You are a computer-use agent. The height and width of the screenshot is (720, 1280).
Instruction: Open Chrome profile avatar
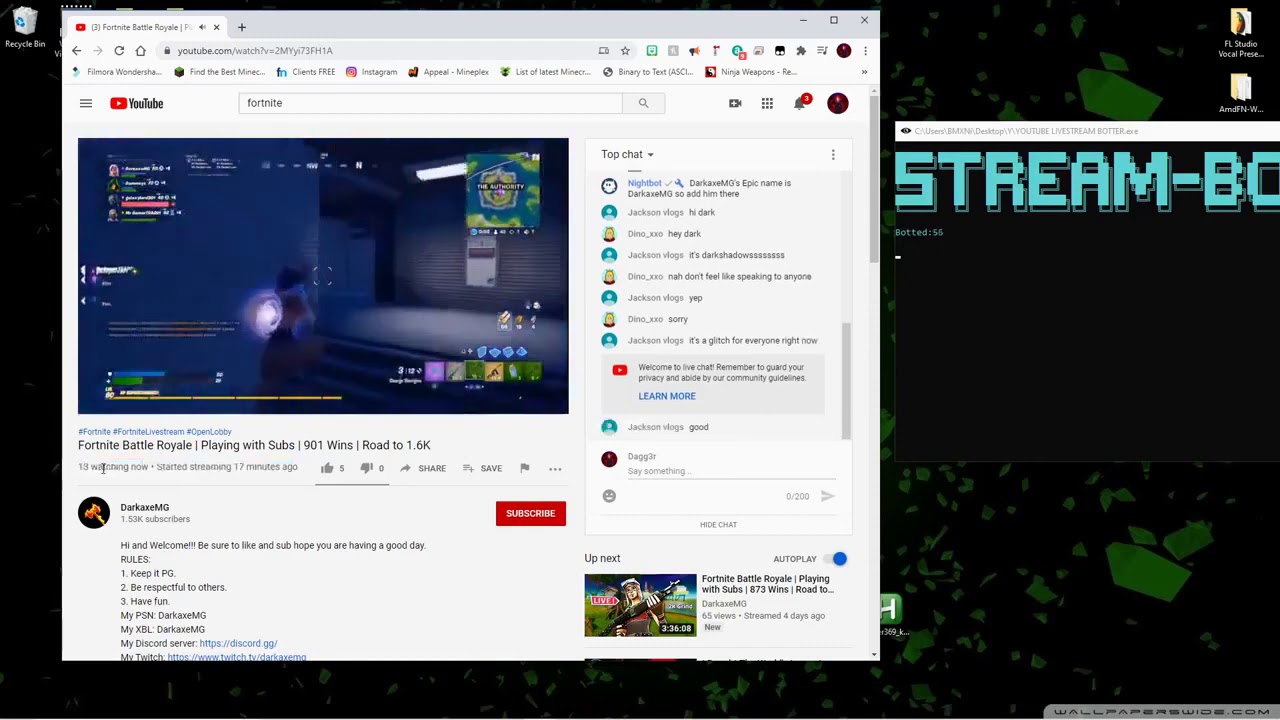[x=844, y=50]
